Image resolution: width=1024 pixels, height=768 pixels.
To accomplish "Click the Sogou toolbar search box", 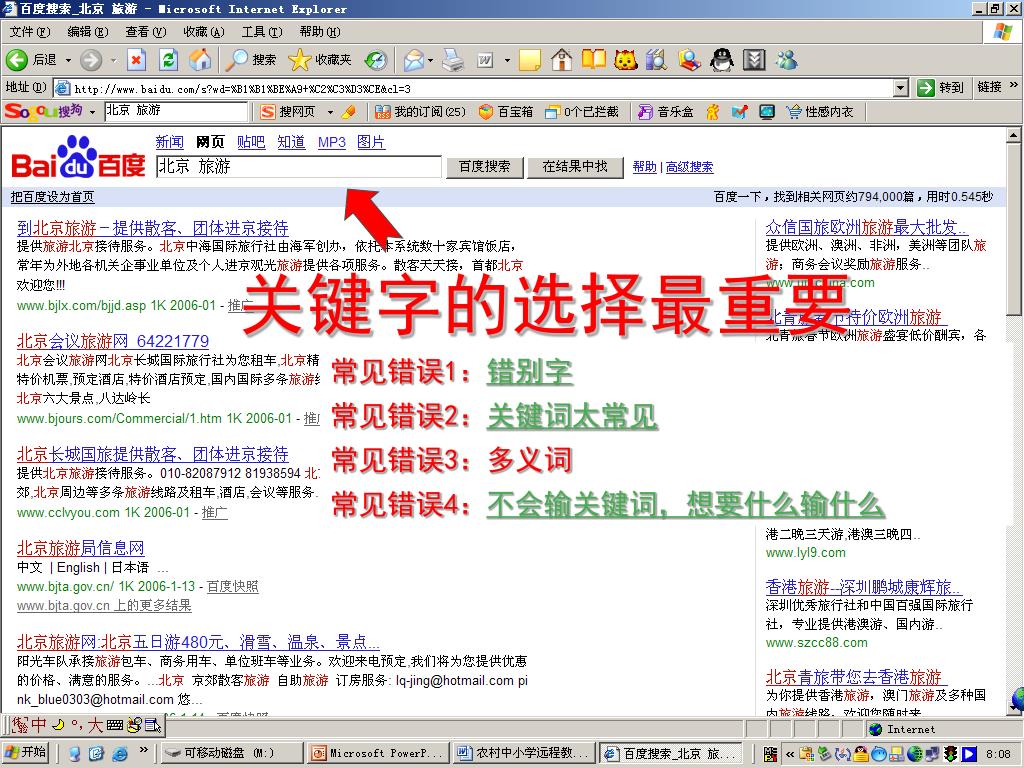I will point(176,111).
